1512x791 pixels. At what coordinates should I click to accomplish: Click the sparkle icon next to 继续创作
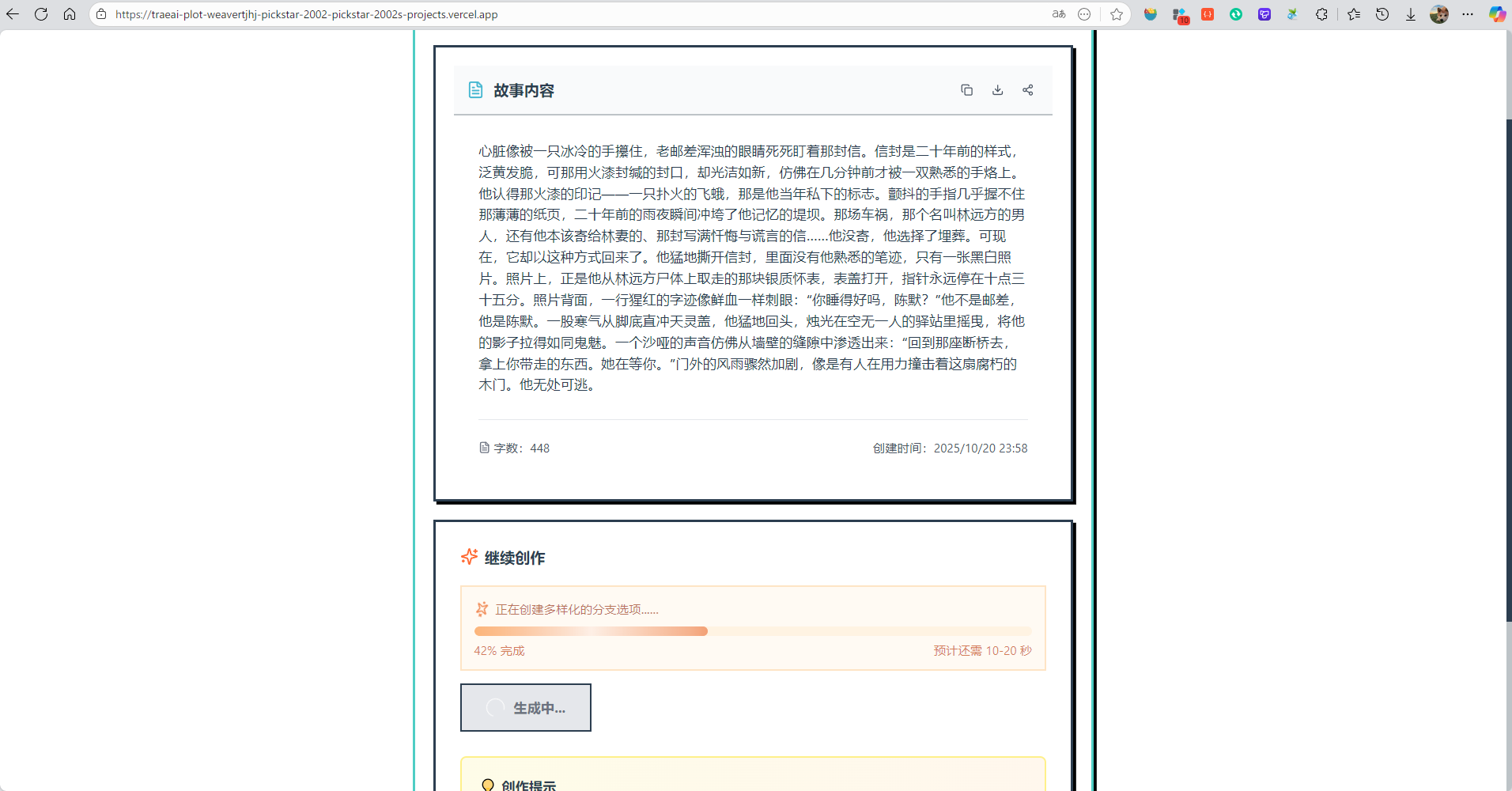pyautogui.click(x=468, y=557)
